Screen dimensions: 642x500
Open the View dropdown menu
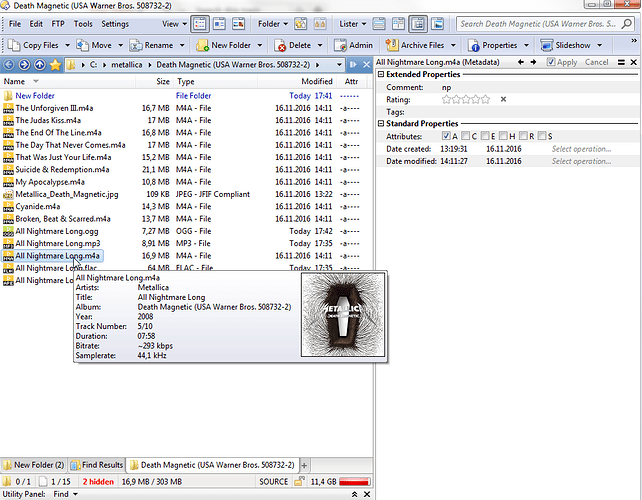coord(174,24)
